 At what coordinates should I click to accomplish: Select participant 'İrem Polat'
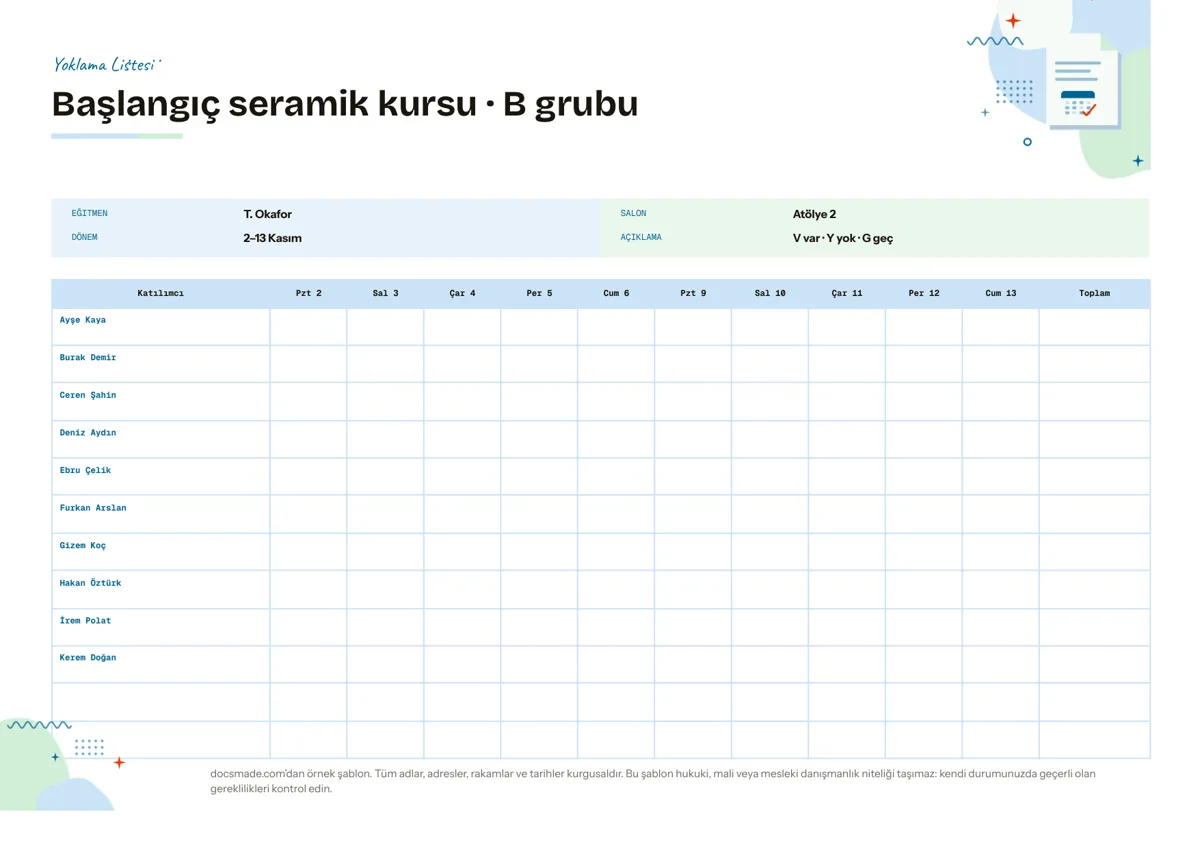pos(85,620)
